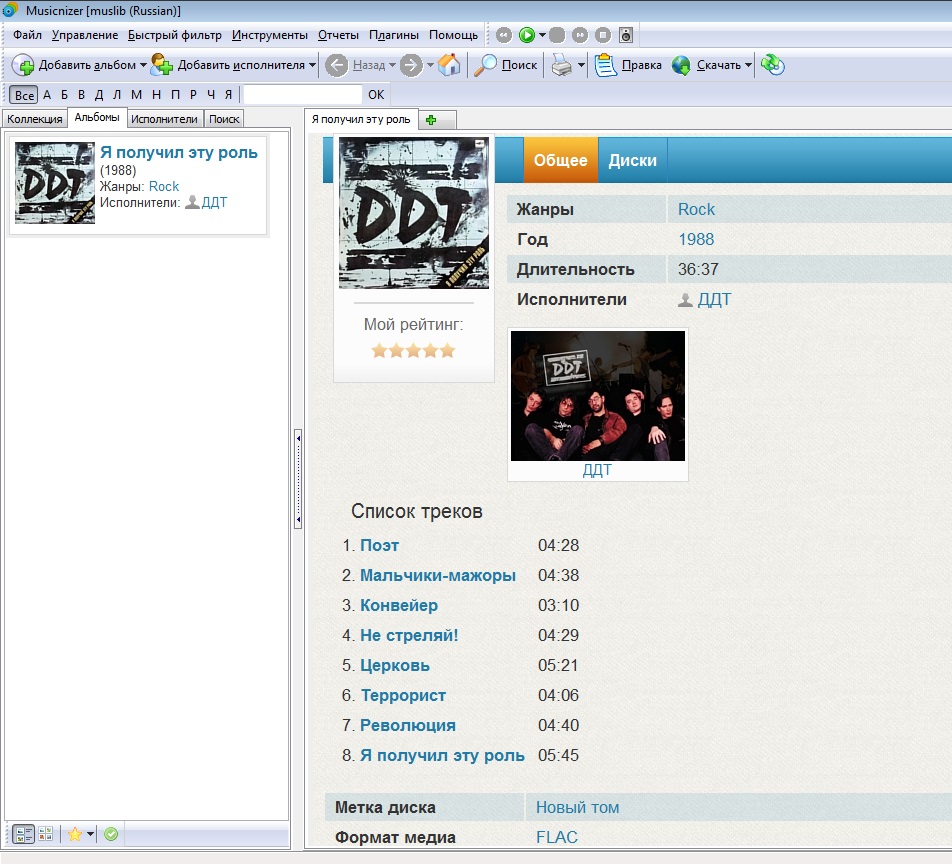Open the Скачать dropdown arrow

pyautogui.click(x=748, y=65)
